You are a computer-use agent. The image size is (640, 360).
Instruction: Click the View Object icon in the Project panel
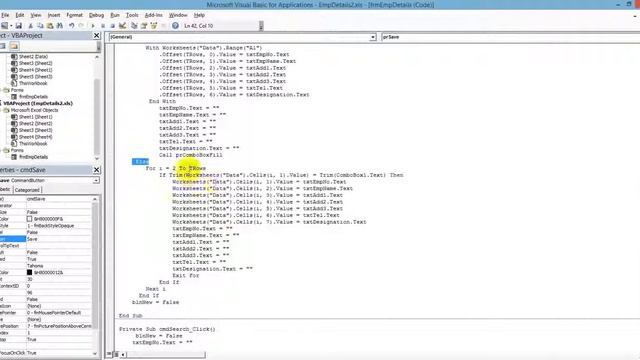point(3,46)
